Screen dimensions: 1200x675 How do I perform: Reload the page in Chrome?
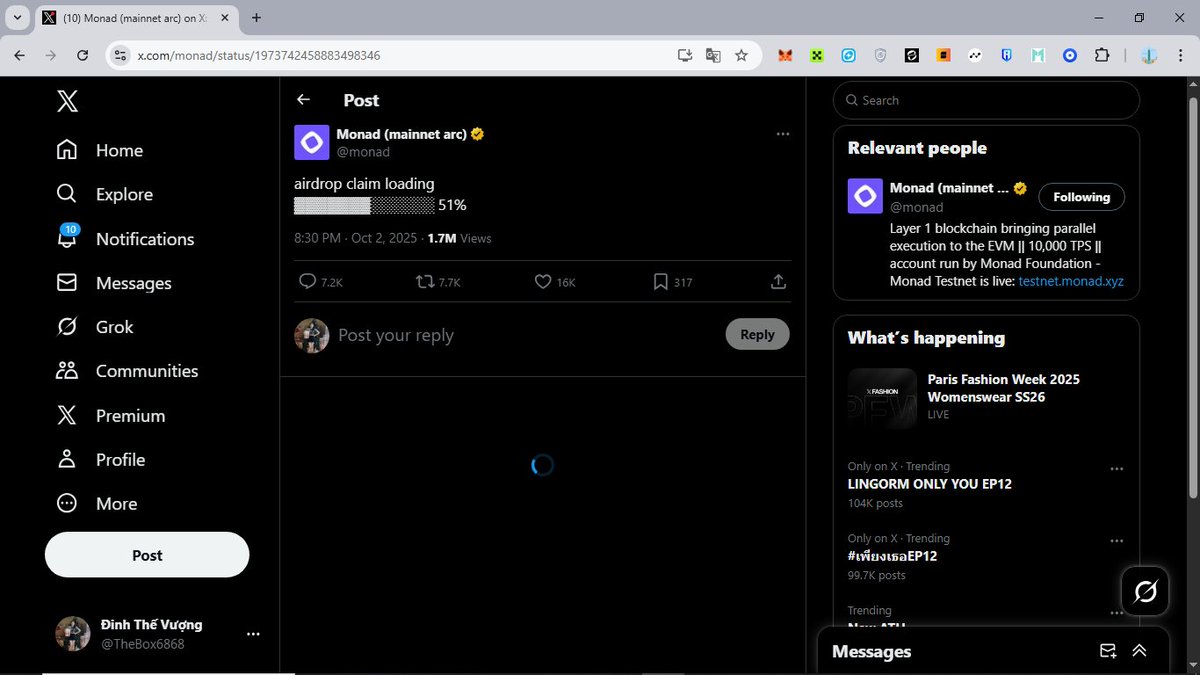click(x=82, y=55)
